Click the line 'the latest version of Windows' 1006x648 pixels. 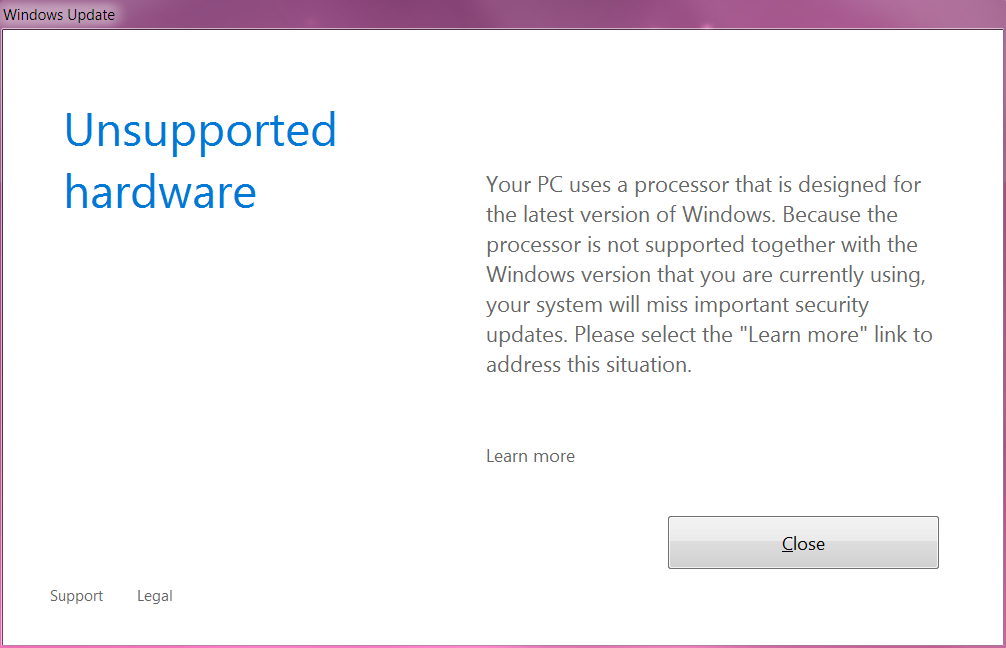point(692,214)
